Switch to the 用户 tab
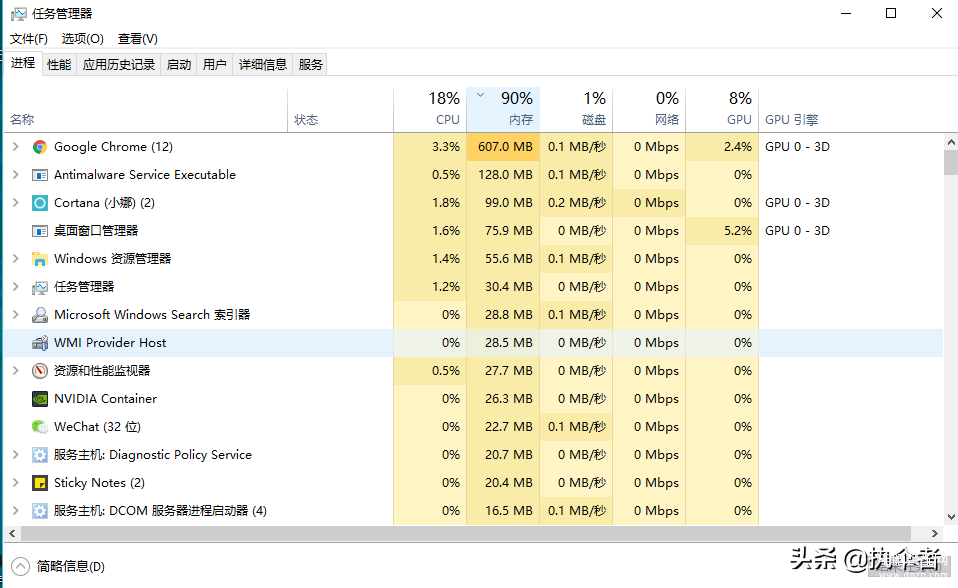Screen dimensions: 958x588 pos(214,65)
